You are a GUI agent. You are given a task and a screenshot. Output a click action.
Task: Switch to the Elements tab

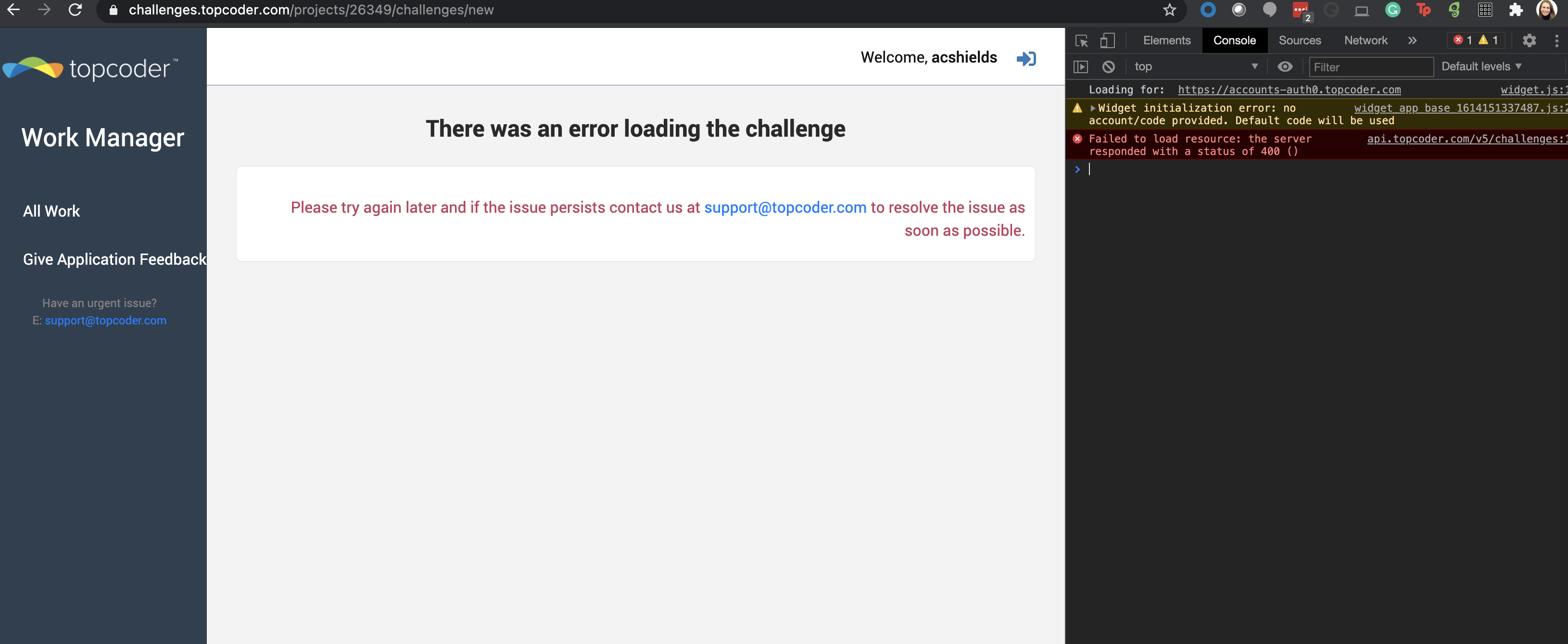point(1166,41)
